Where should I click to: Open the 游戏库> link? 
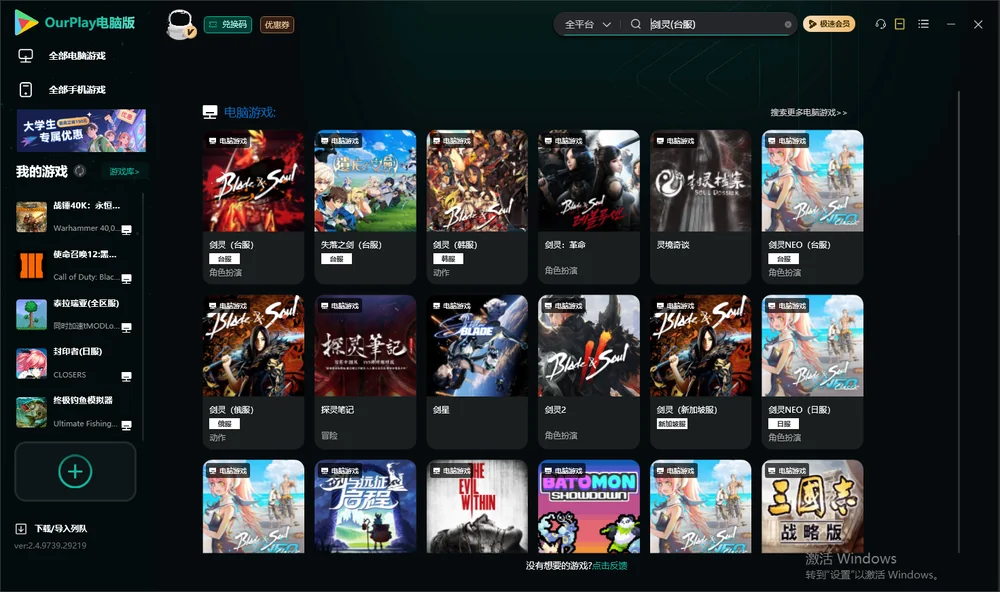point(124,171)
